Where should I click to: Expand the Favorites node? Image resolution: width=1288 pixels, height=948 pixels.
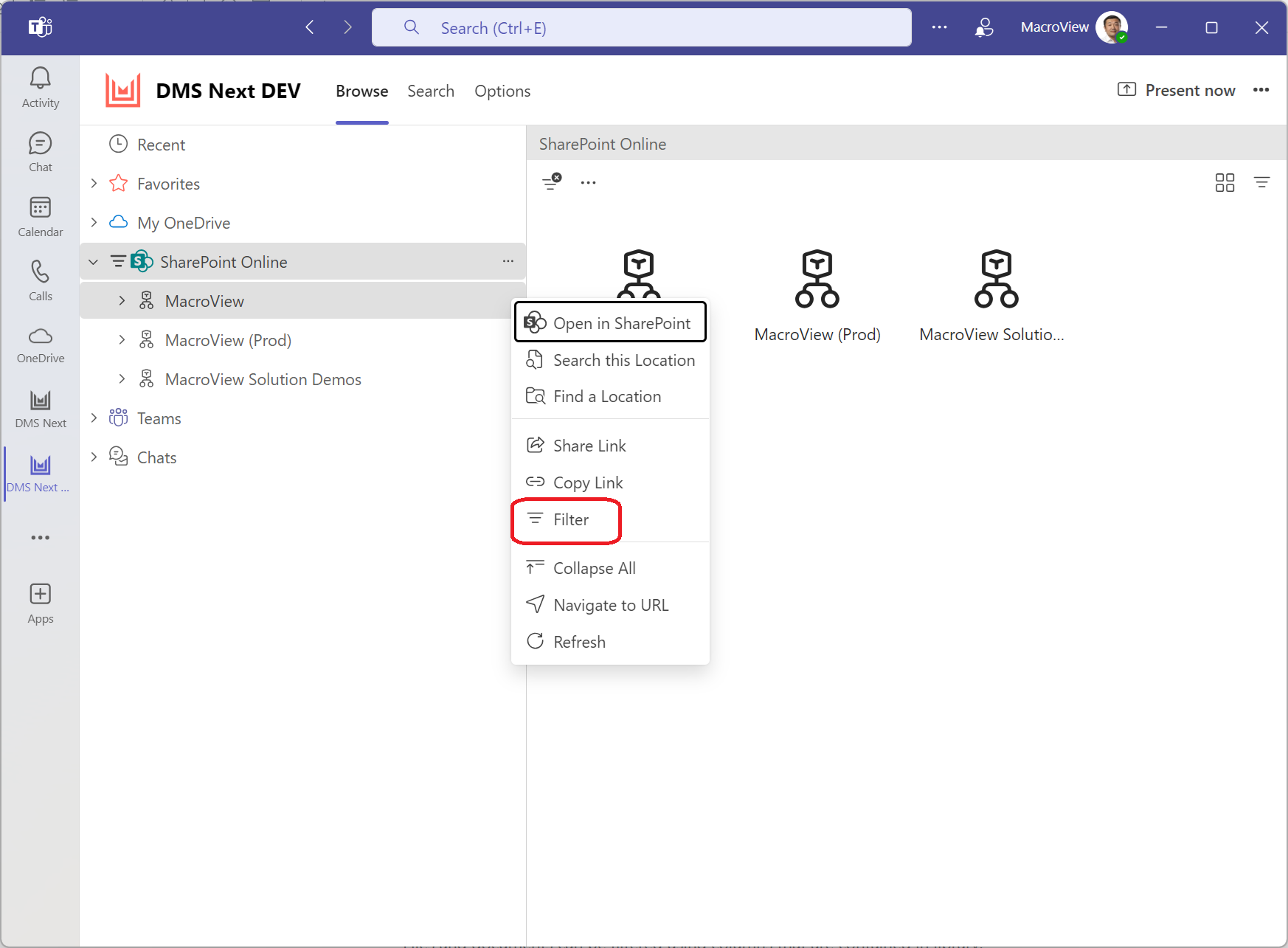[94, 183]
